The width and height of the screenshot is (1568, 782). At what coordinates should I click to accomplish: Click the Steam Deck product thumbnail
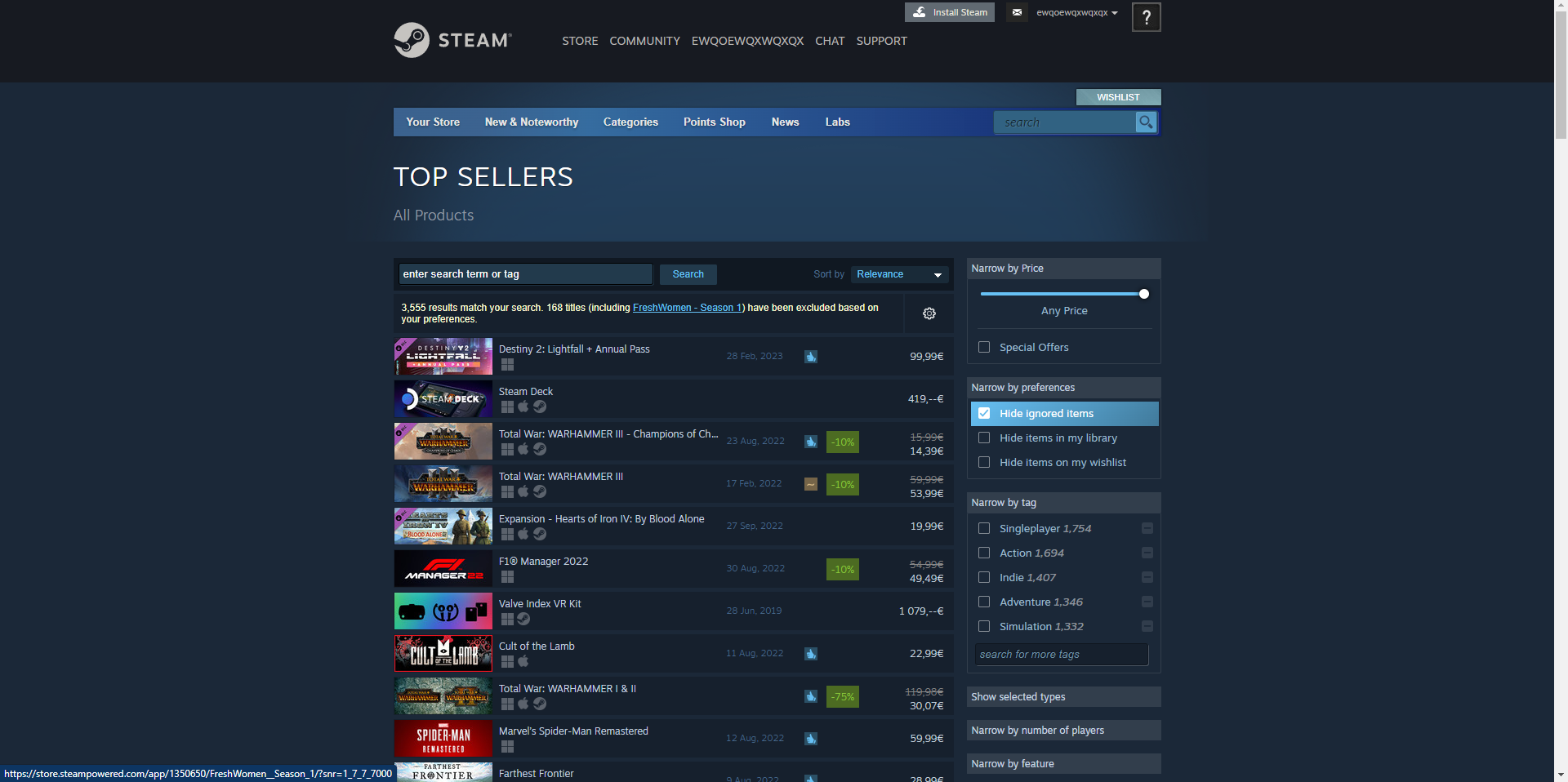pyautogui.click(x=443, y=399)
